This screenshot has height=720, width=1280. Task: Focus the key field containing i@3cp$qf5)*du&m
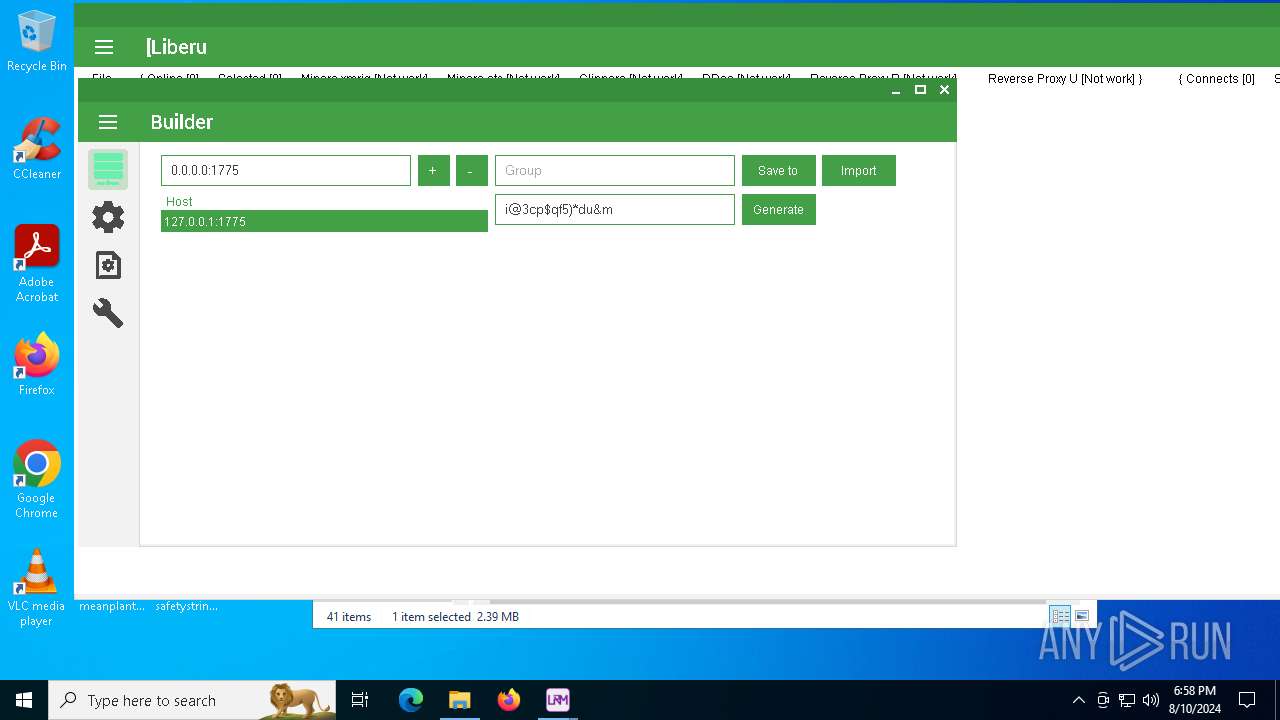[x=615, y=209]
